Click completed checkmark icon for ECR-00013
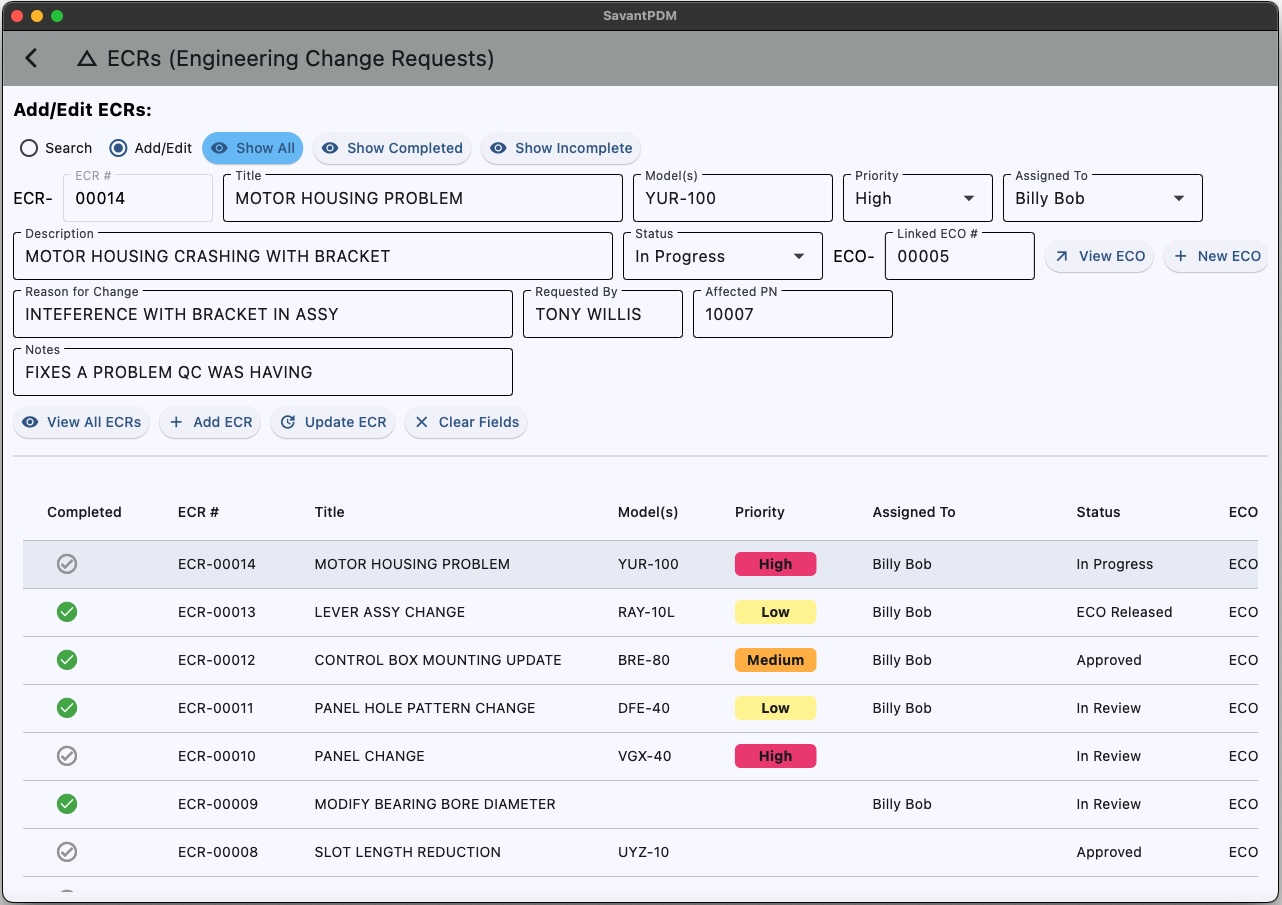 click(x=67, y=612)
